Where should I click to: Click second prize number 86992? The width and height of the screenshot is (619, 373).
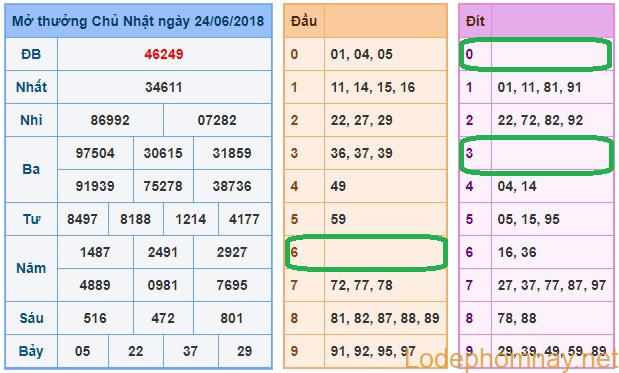tap(110, 120)
